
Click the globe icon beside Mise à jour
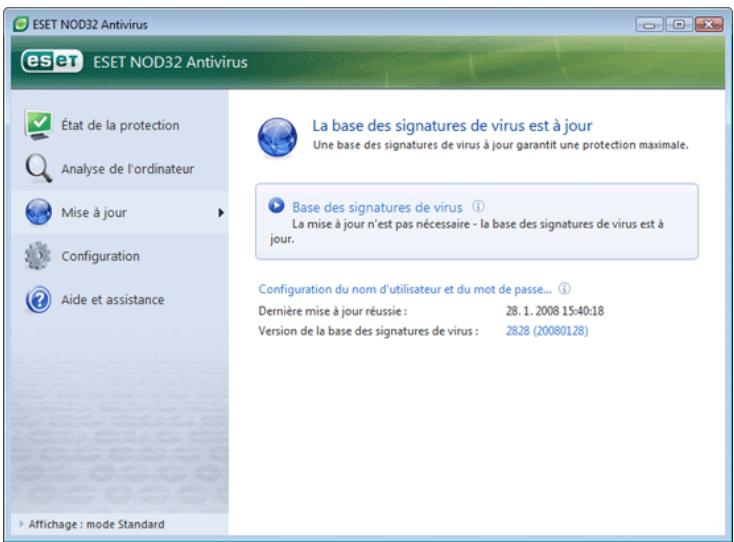(x=38, y=212)
